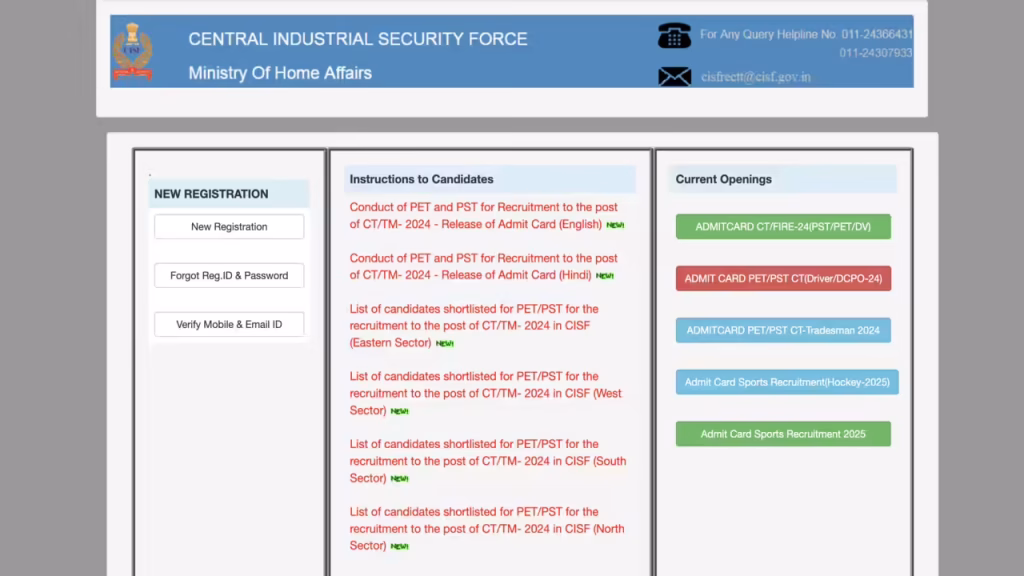Click New badge on West Sector notice
Viewport: 1024px width, 576px height.
tap(400, 411)
